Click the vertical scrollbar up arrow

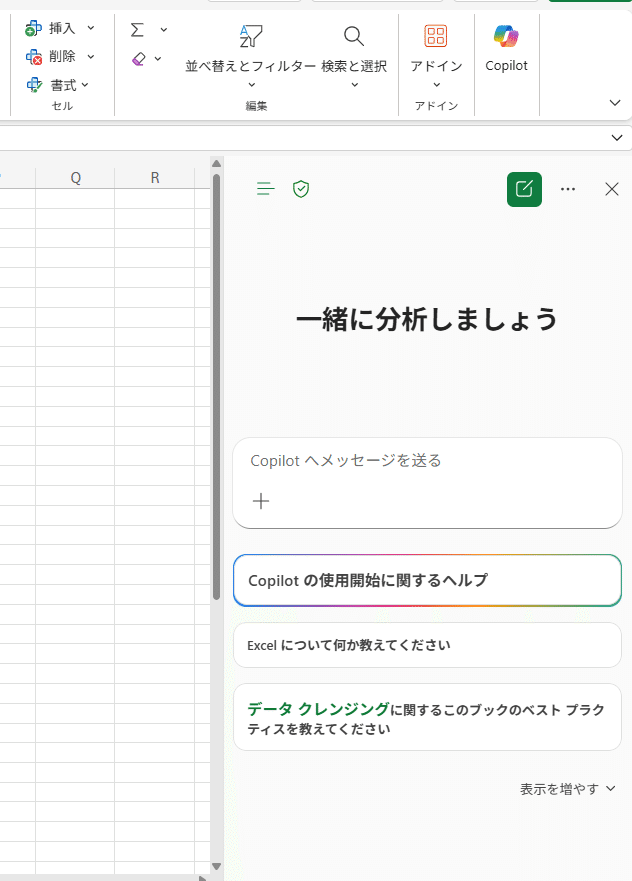point(216,164)
